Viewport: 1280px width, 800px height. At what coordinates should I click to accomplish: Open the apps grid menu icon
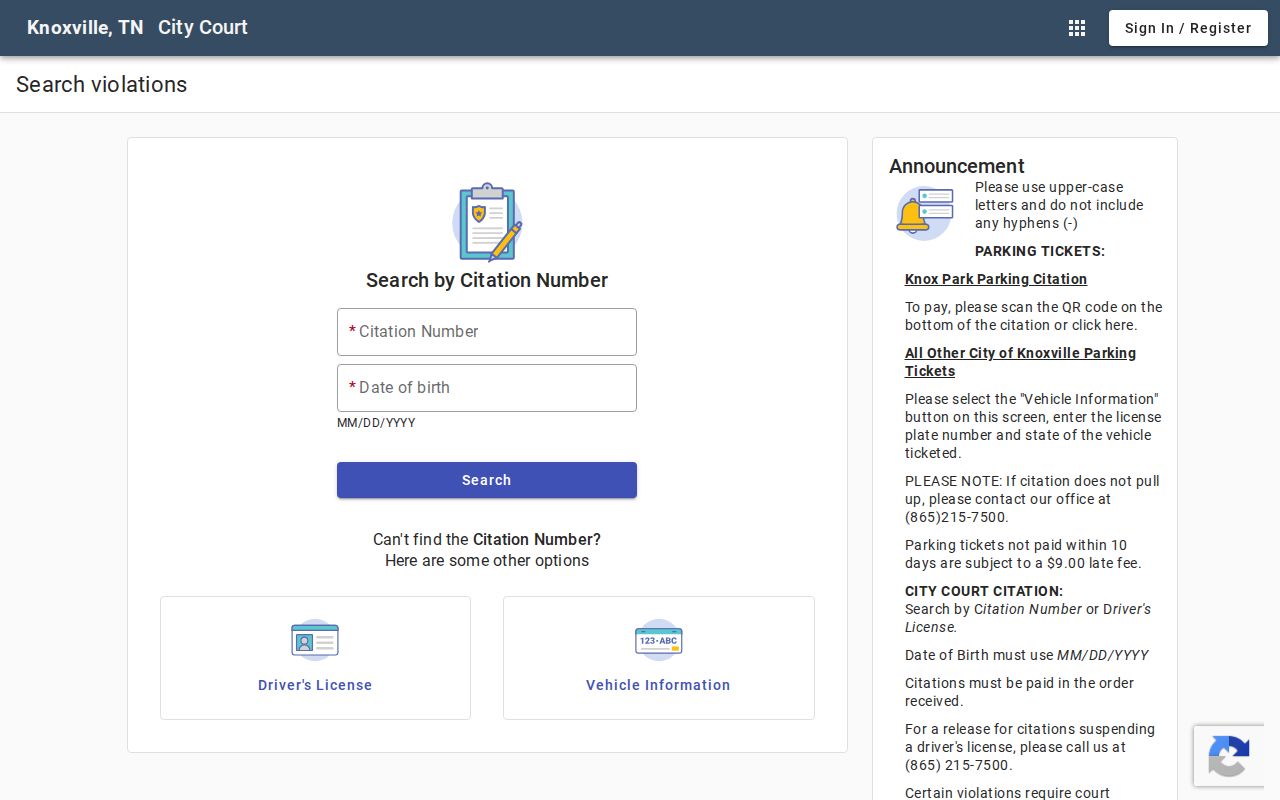coord(1077,28)
